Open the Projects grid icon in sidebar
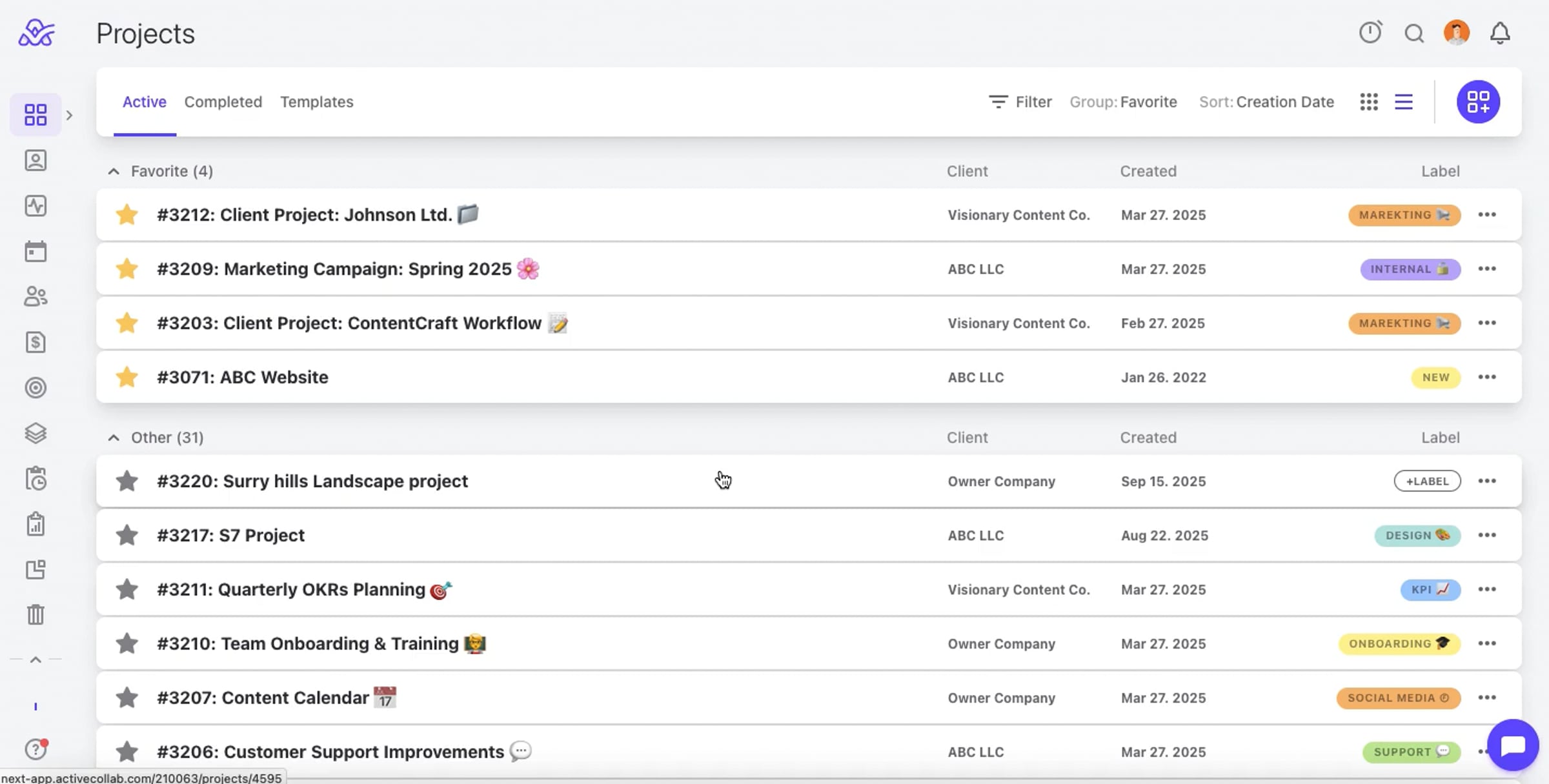The image size is (1549, 784). [35, 115]
